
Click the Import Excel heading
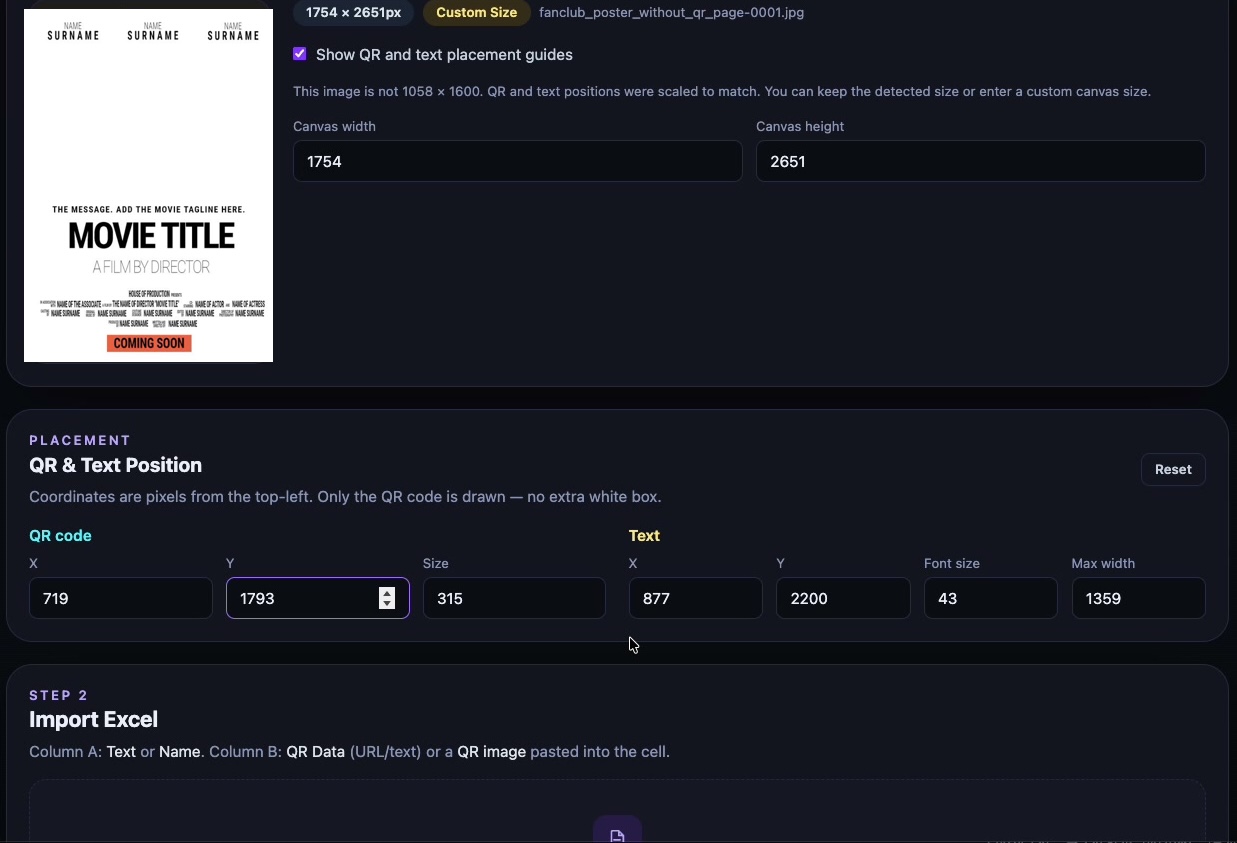(93, 719)
